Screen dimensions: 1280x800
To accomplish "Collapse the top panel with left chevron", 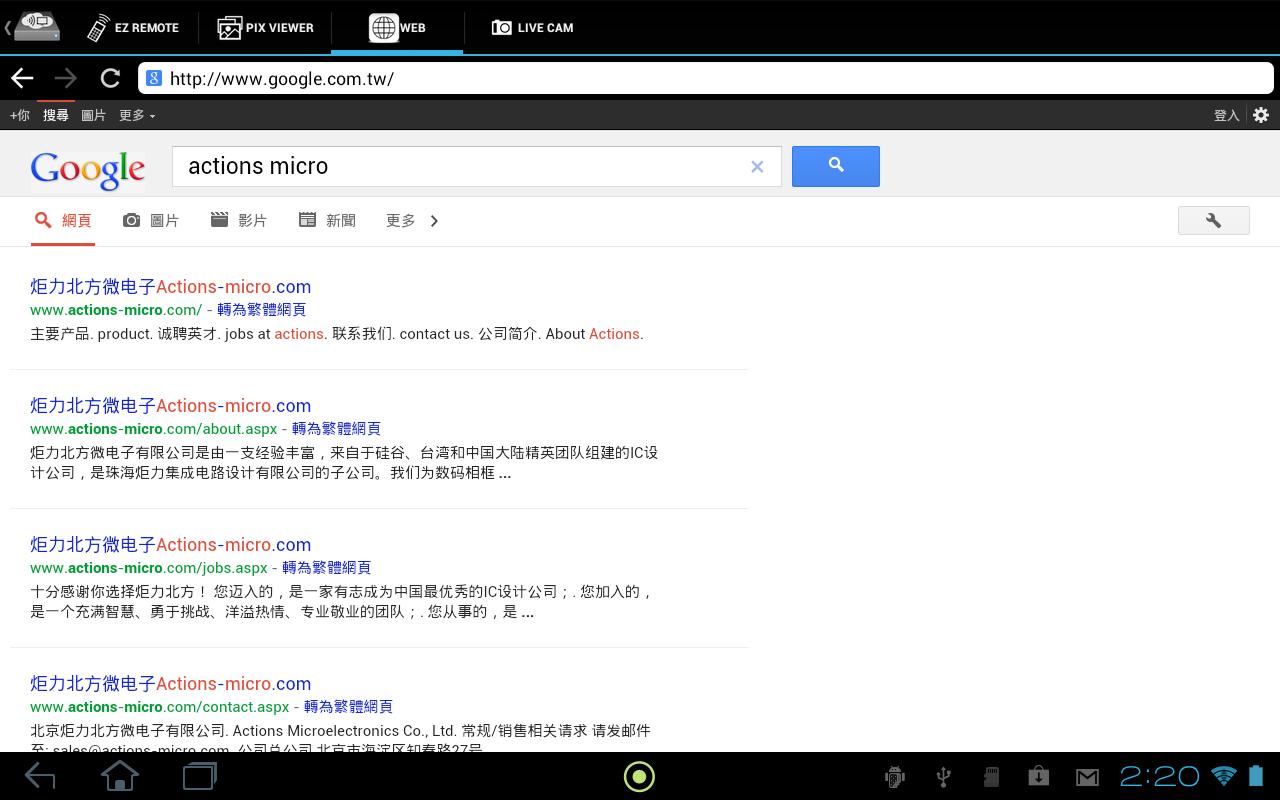I will (7, 27).
